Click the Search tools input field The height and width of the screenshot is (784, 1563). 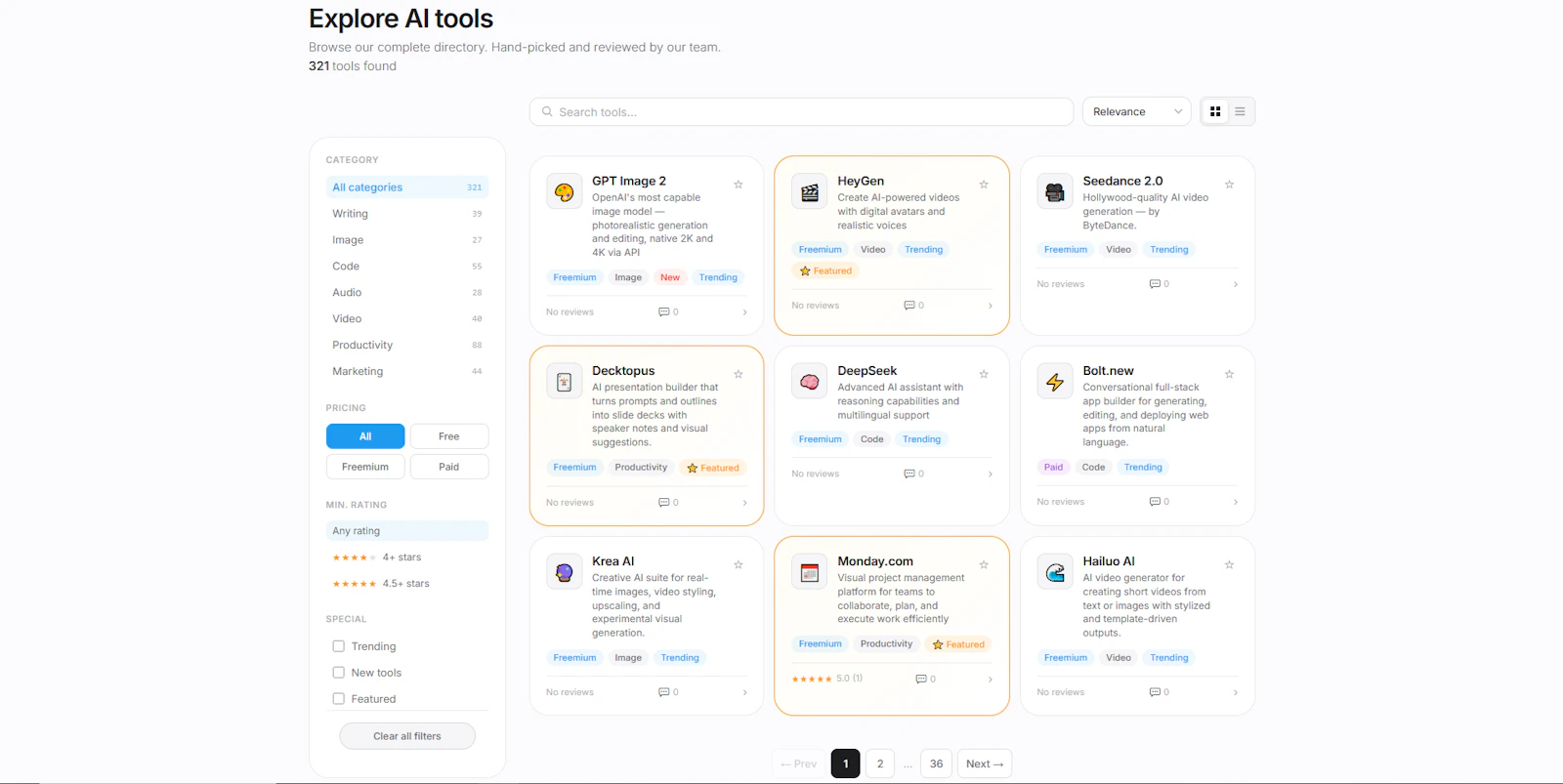(801, 111)
